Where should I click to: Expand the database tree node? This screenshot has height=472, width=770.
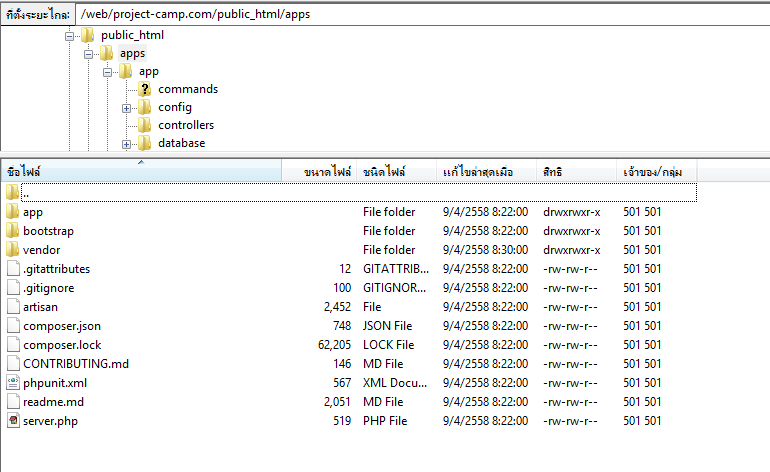pos(126,144)
